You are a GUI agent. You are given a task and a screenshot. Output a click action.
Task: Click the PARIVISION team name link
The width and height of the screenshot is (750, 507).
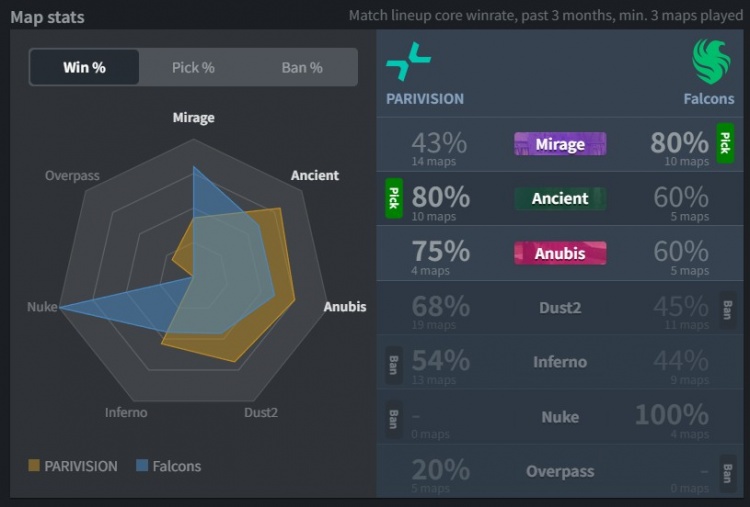tap(425, 99)
